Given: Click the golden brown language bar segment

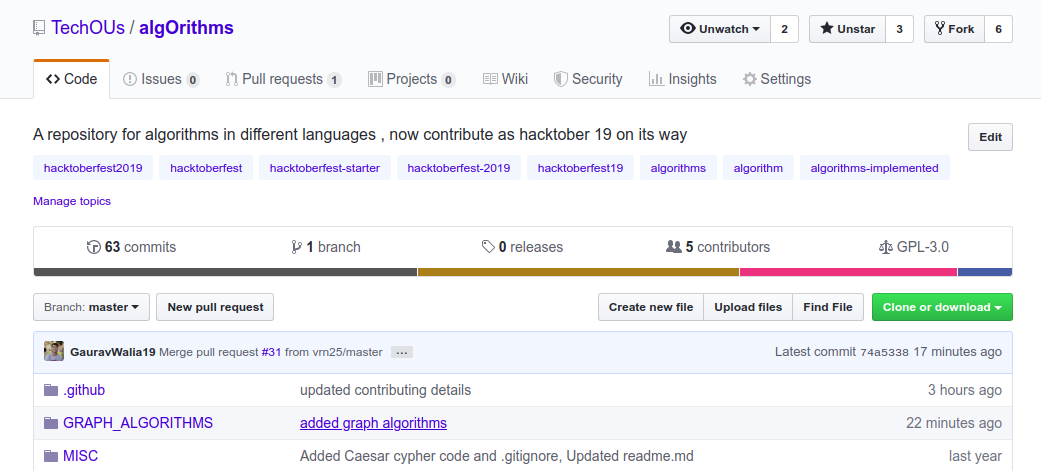Looking at the screenshot, I should (x=578, y=272).
